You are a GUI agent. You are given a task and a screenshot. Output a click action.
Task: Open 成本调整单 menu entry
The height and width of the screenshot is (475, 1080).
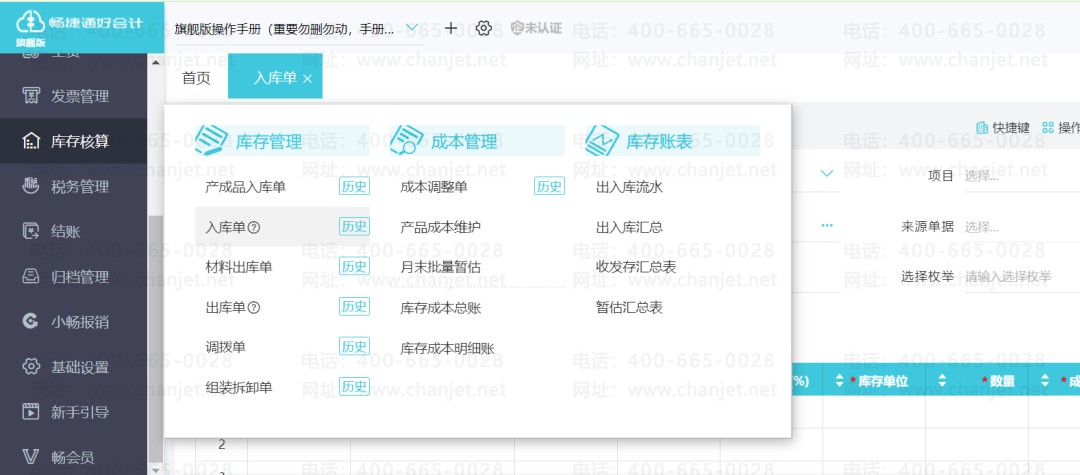(434, 187)
